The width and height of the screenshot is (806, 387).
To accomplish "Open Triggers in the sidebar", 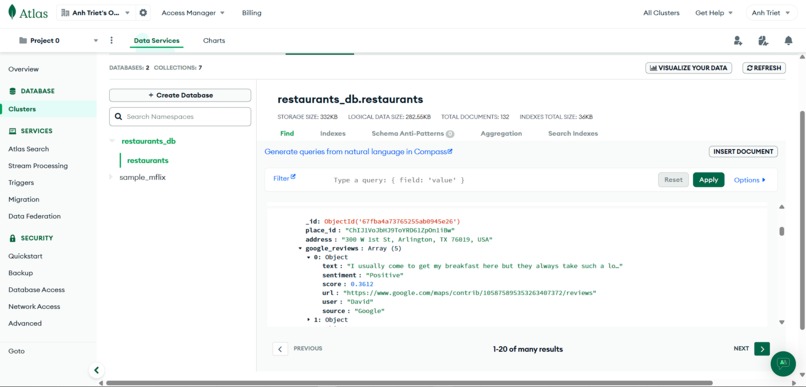I will [x=21, y=182].
